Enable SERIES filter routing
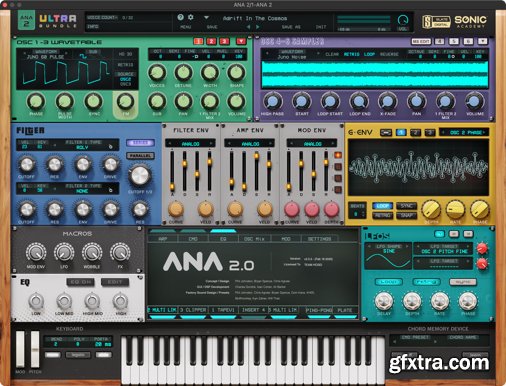506x386 pixels. 140,143
